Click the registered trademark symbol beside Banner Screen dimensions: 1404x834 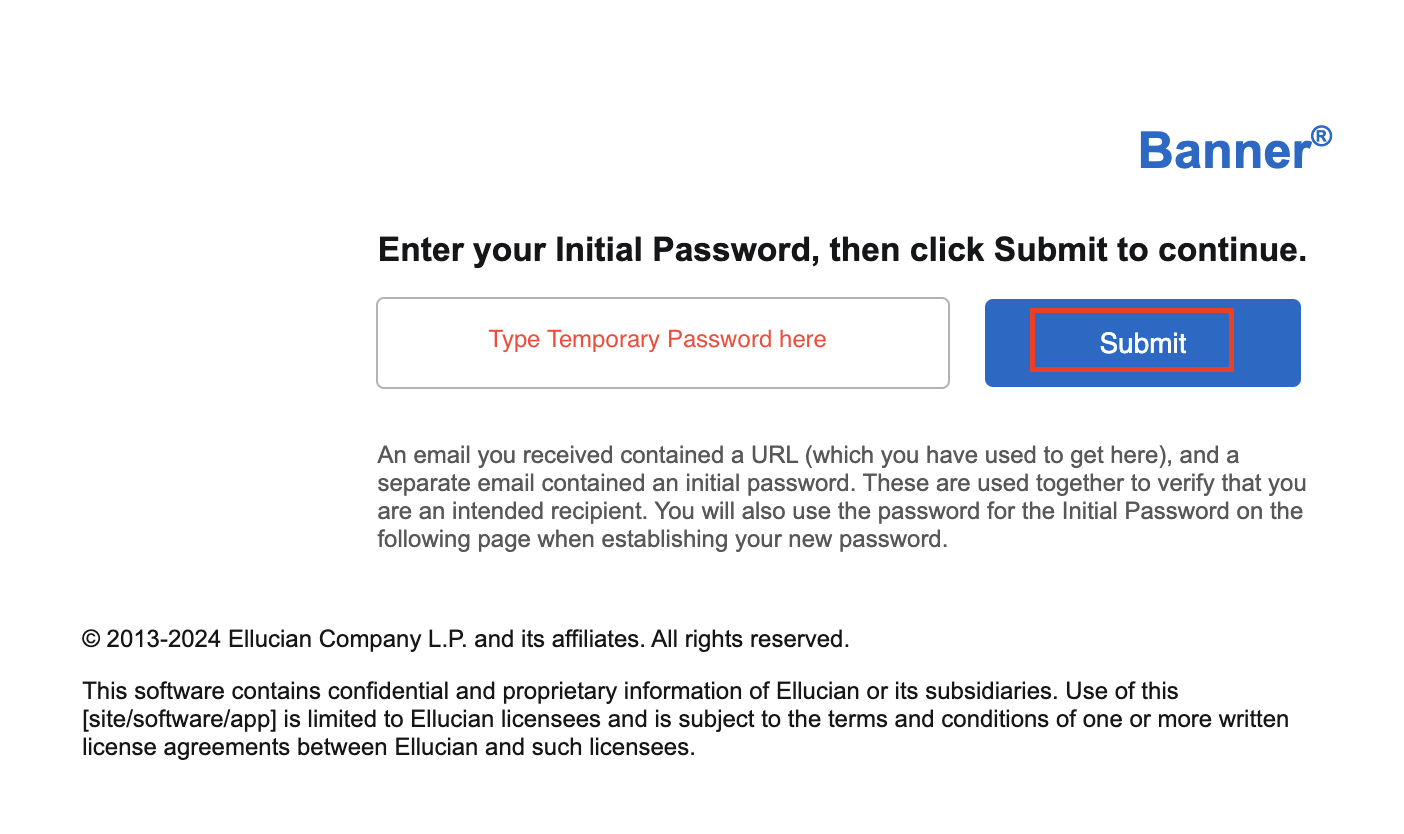pos(1322,136)
